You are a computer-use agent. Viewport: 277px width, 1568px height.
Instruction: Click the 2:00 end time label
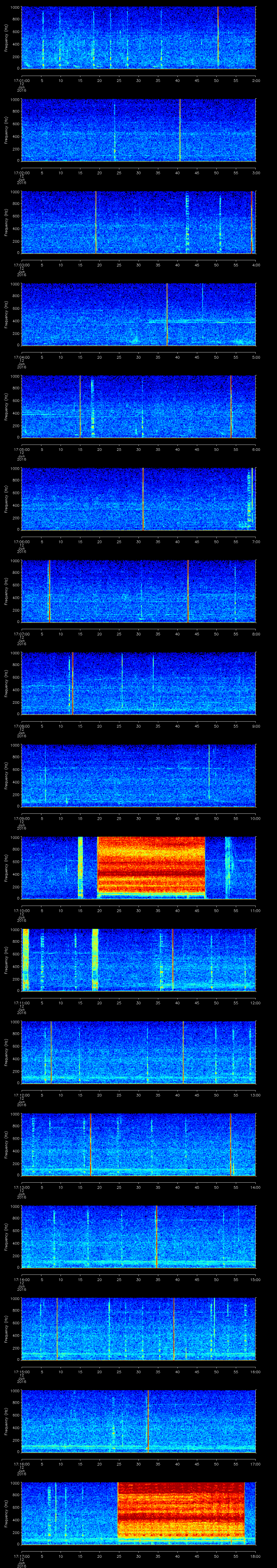pos(256,80)
